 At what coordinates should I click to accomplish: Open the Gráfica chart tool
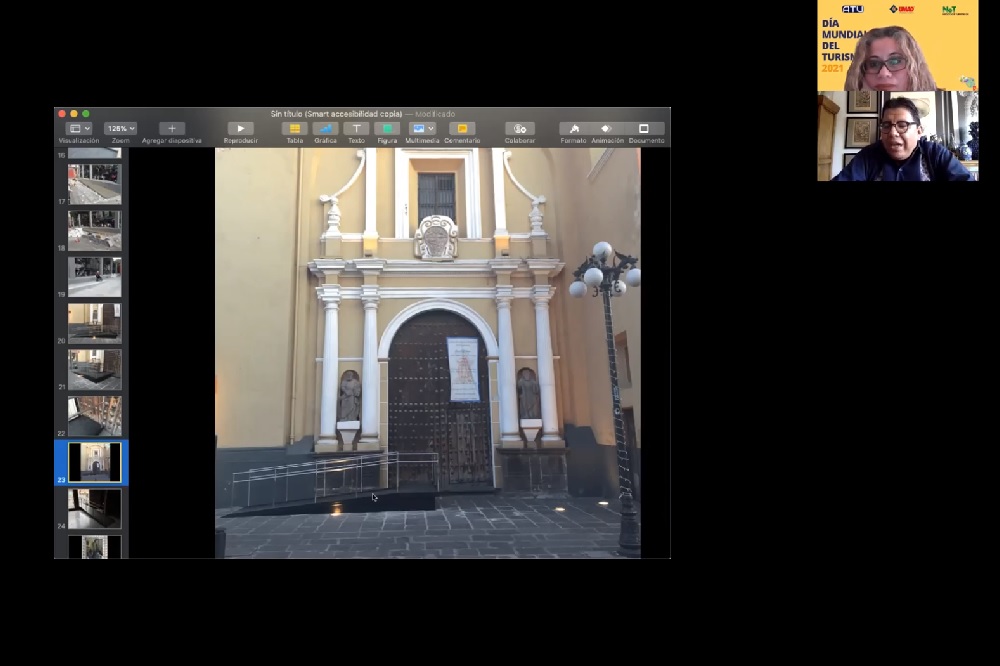pyautogui.click(x=325, y=129)
